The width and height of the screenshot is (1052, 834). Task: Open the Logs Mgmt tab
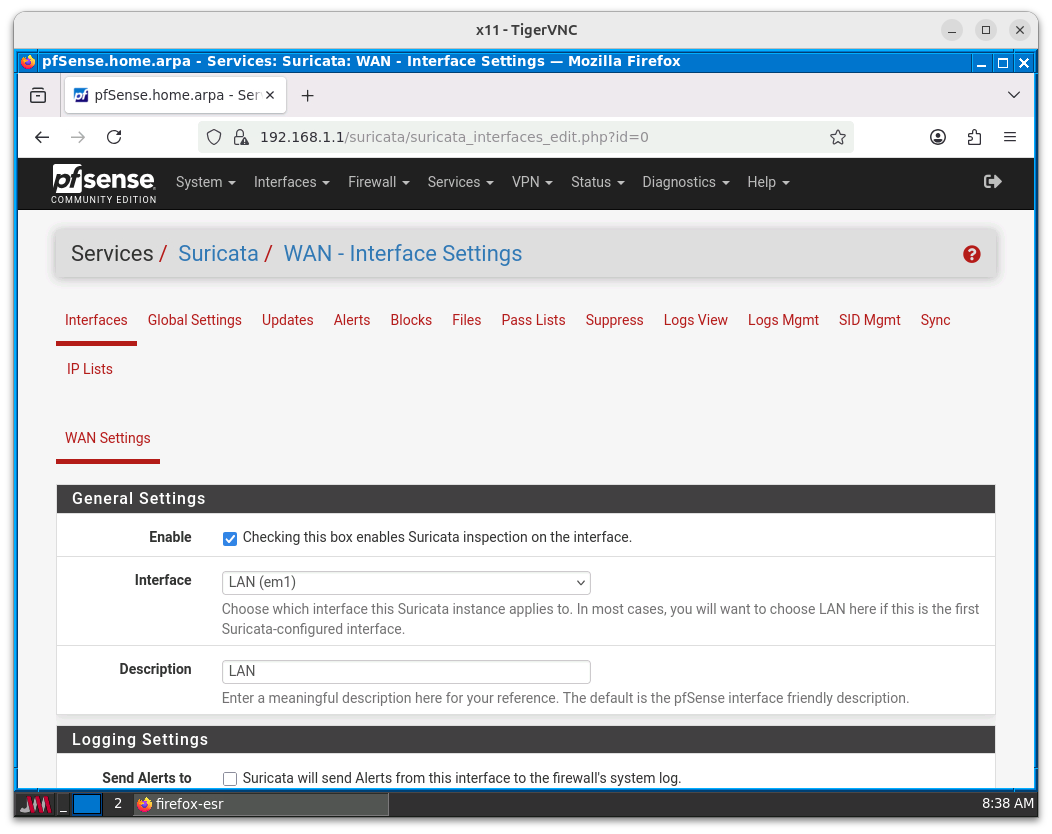pos(783,321)
